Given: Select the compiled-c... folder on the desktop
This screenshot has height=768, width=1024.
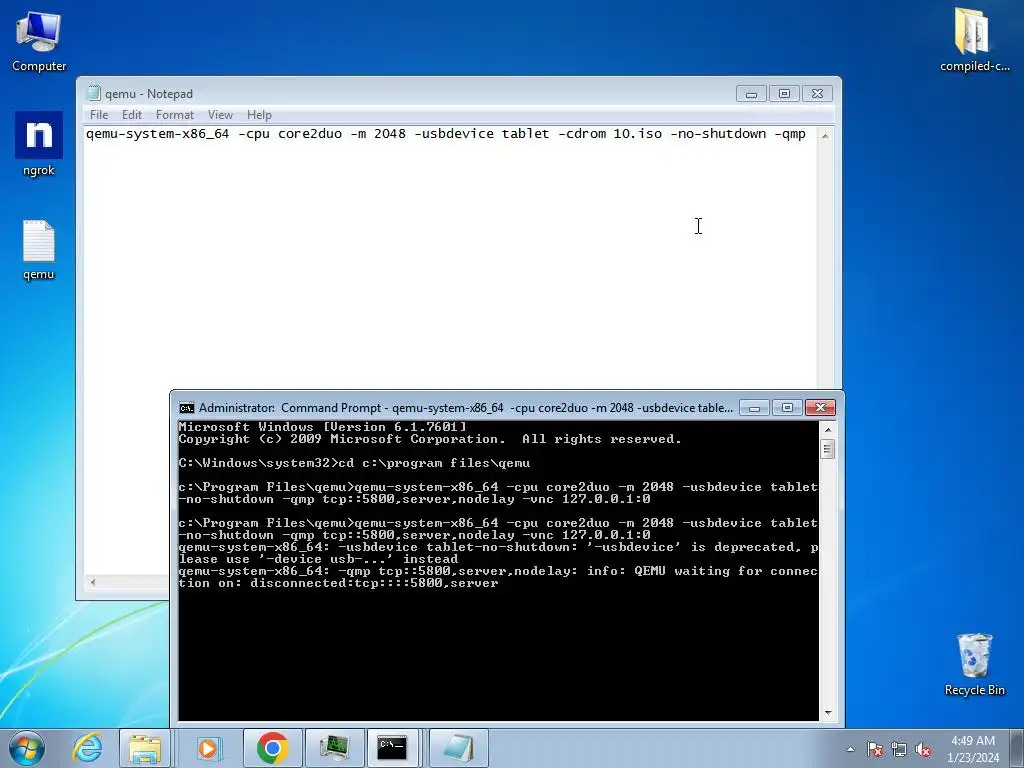Looking at the screenshot, I should point(974,39).
